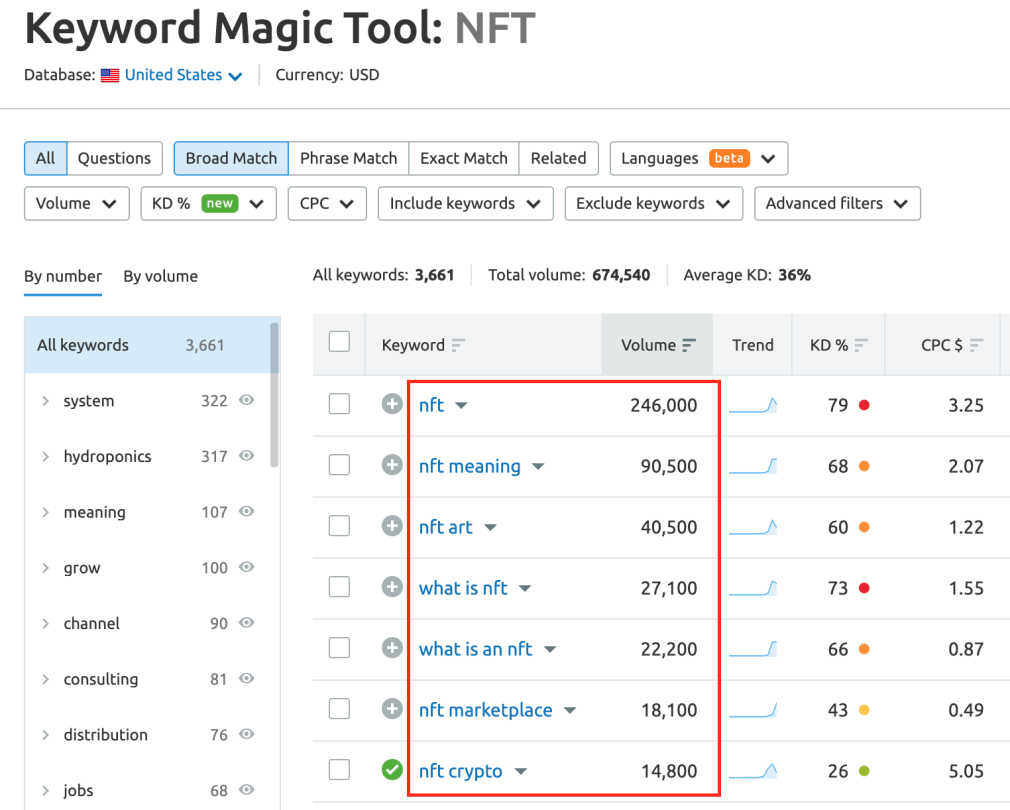View trend sparkline for 'what is an nft'
The width and height of the screenshot is (1010, 810).
pos(753,649)
